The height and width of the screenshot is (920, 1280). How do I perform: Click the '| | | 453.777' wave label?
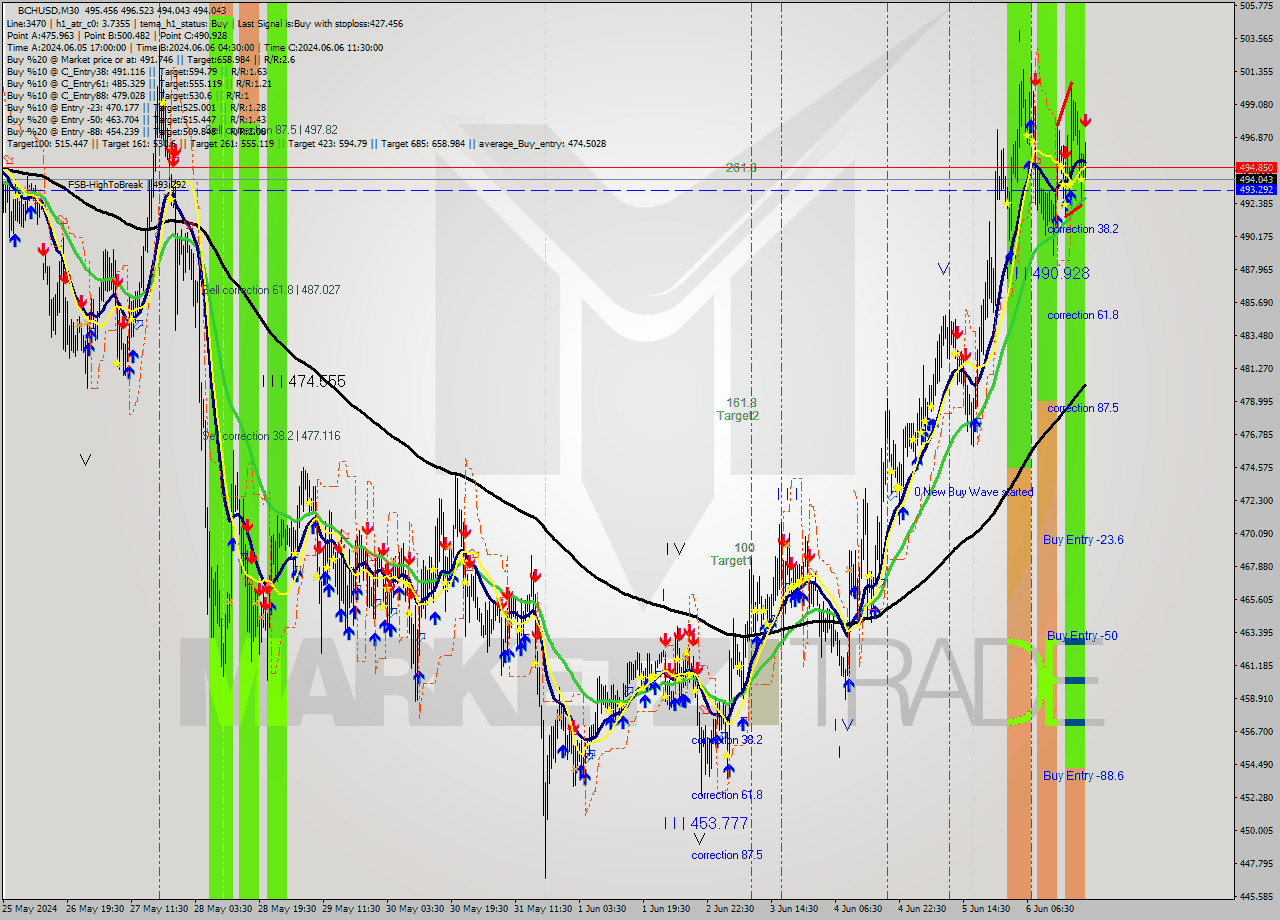(x=706, y=823)
